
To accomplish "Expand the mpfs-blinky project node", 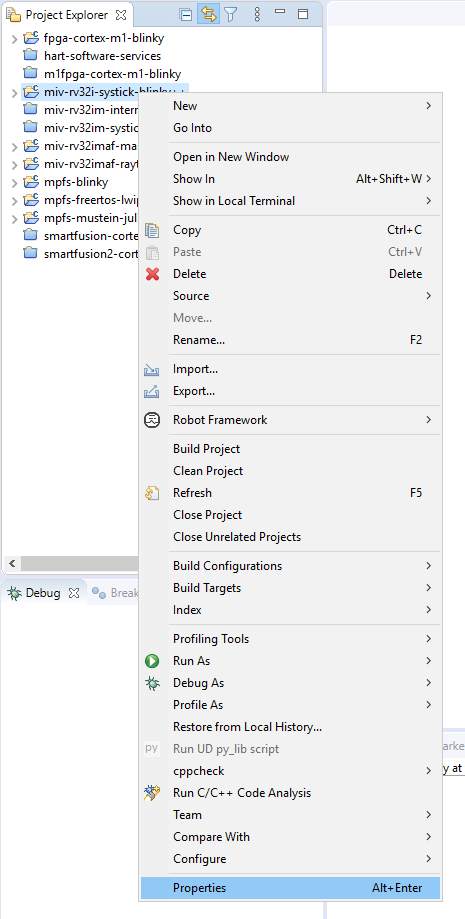I will (14, 182).
